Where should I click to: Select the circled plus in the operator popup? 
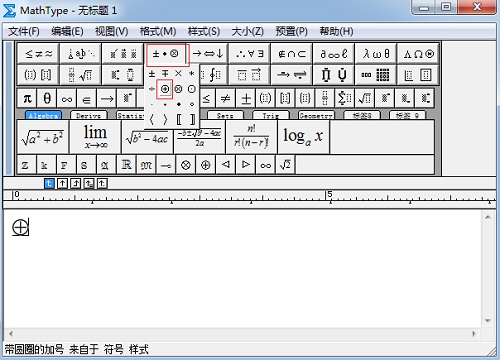[x=165, y=89]
